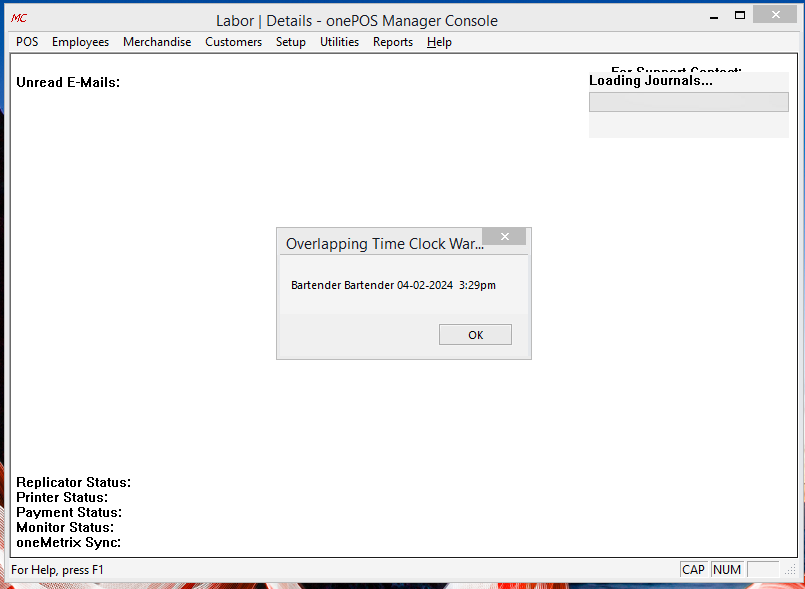
Task: Click the MC application icon in title bar
Action: click(x=19, y=18)
